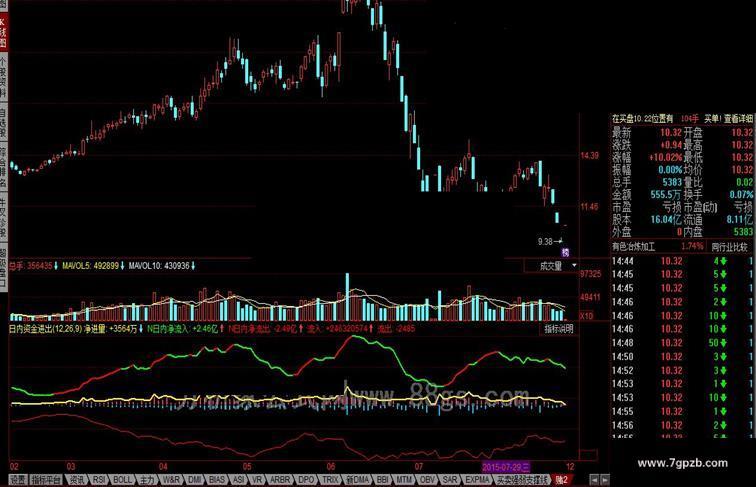Screen dimensions: 756x487
Task: Select the SAR indicator tab
Action: [450, 480]
